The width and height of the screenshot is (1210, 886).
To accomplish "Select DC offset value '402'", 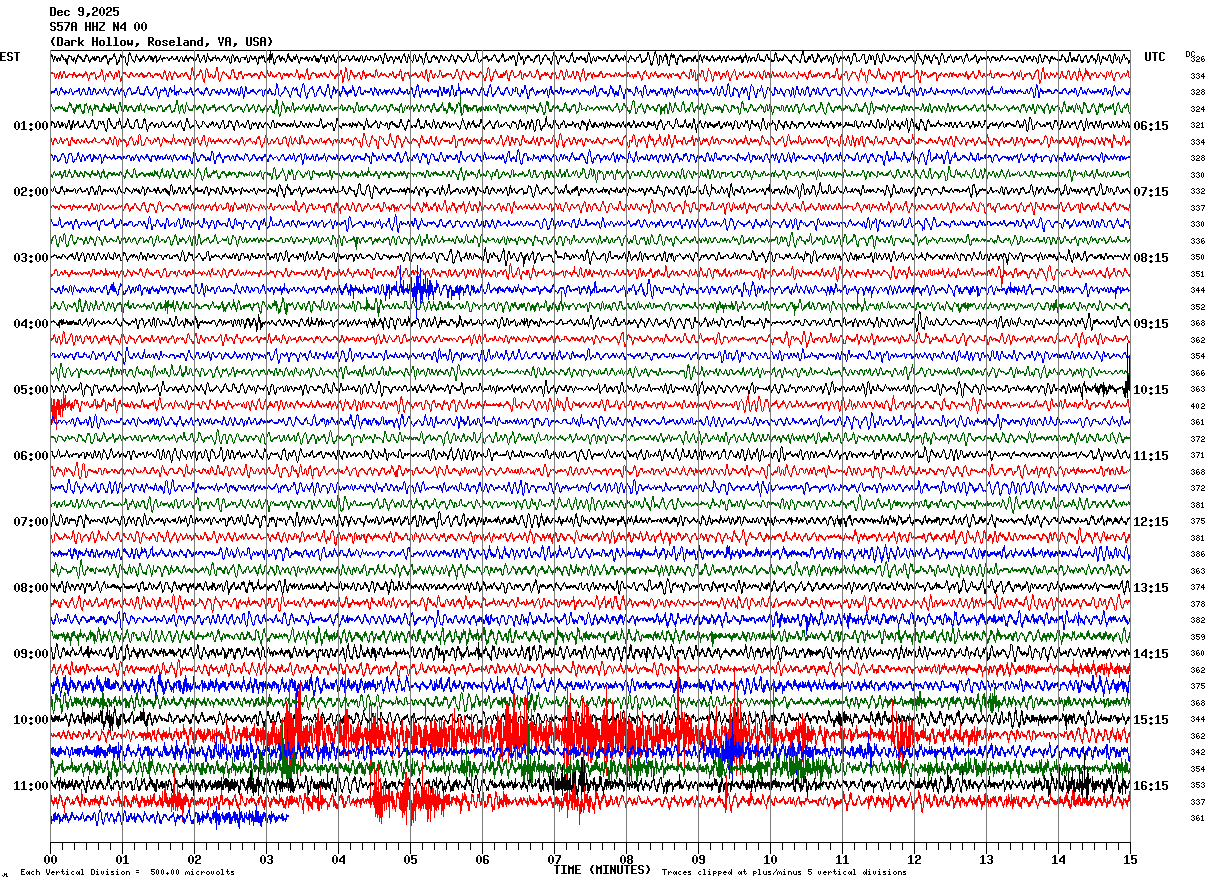I will coord(1197,406).
